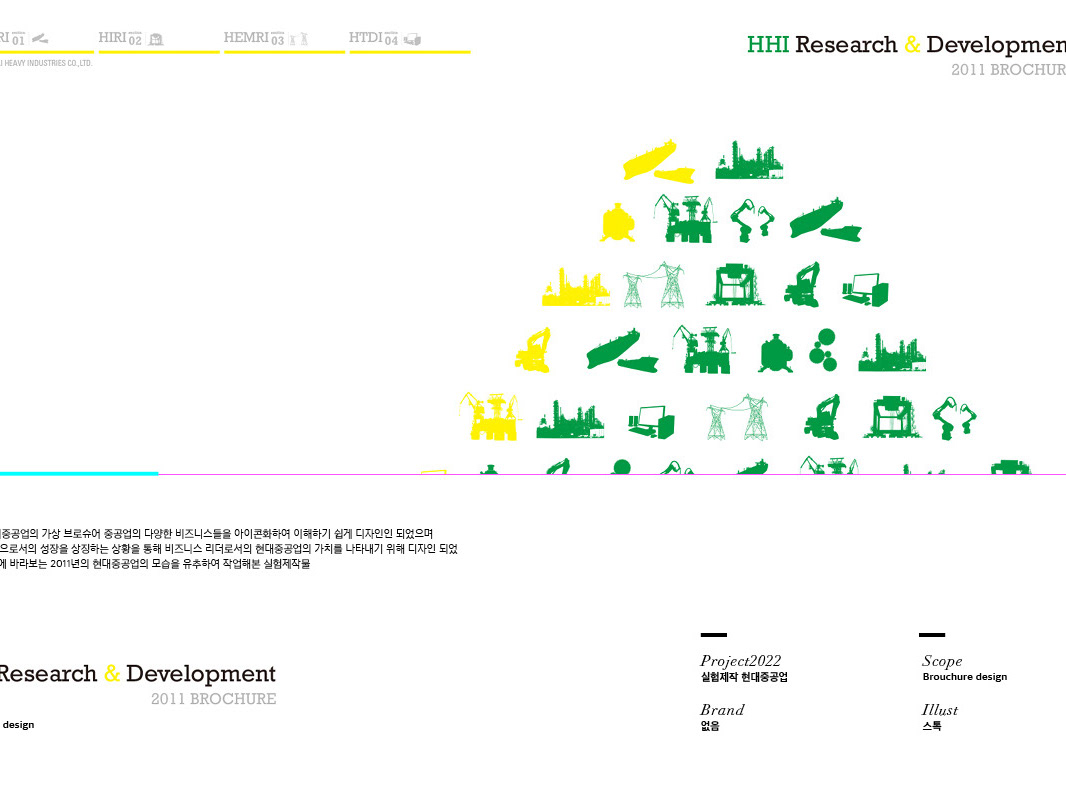This screenshot has width=1066, height=800.
Task: Click the 실험제작 현대중공업 text
Action: pyautogui.click(x=744, y=677)
